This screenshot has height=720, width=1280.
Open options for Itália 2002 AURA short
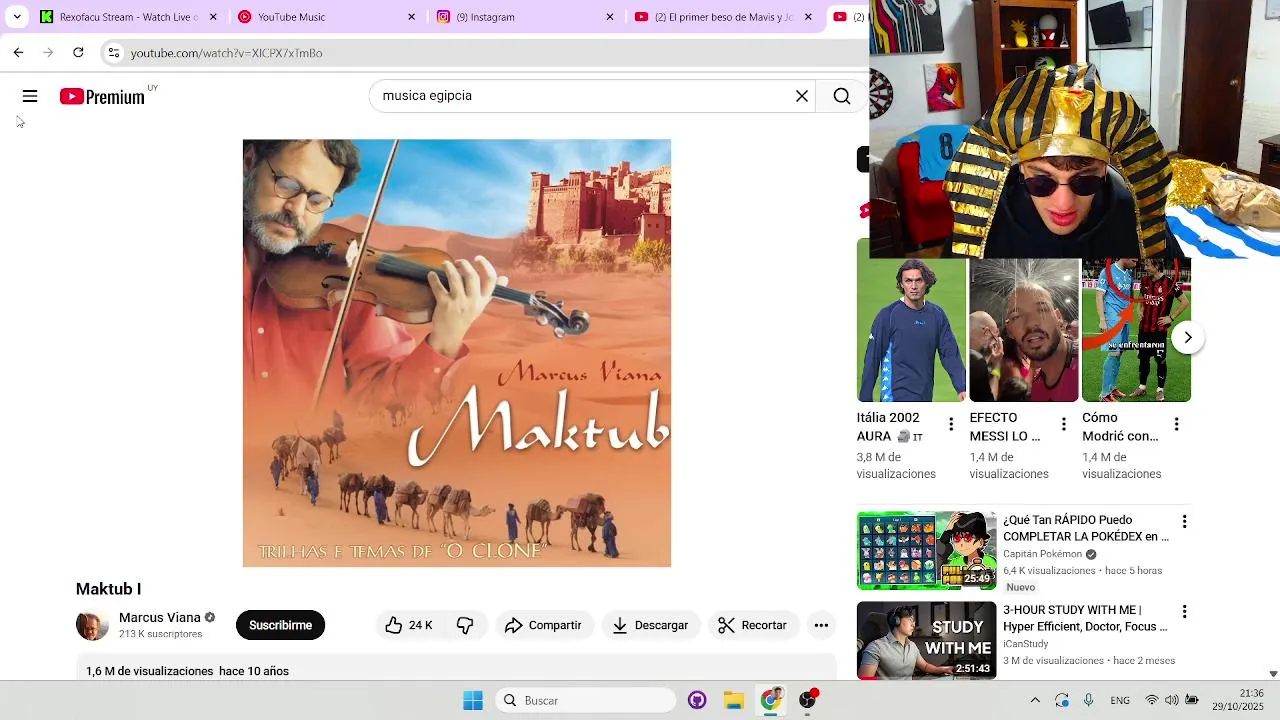(x=951, y=424)
